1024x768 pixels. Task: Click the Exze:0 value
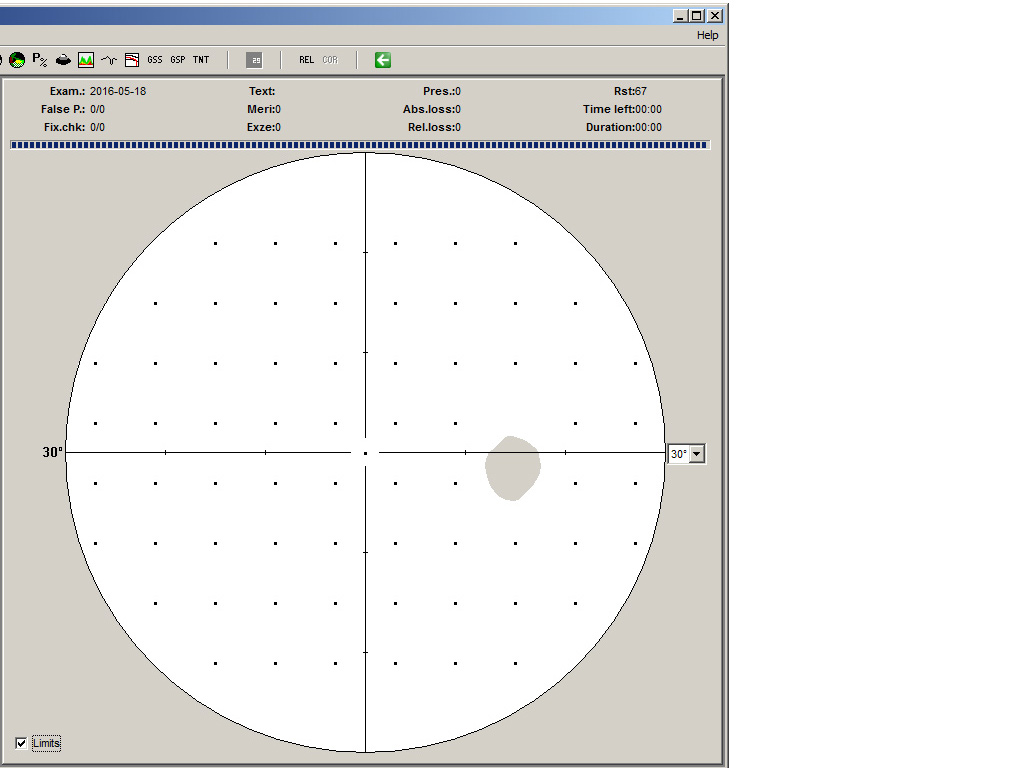click(x=264, y=127)
